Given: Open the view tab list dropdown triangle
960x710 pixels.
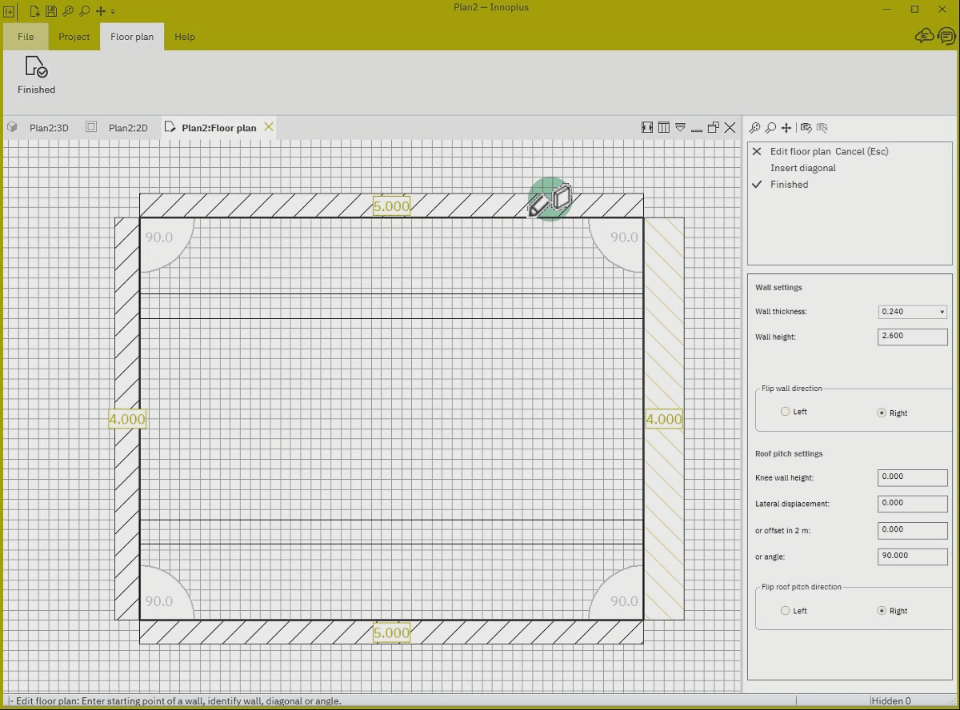Looking at the screenshot, I should point(680,127).
